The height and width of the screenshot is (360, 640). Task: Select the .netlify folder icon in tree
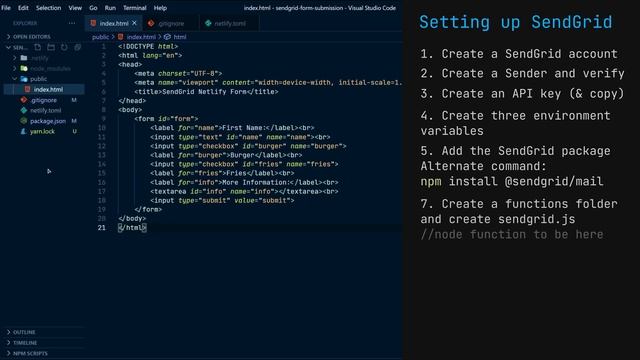(24, 58)
